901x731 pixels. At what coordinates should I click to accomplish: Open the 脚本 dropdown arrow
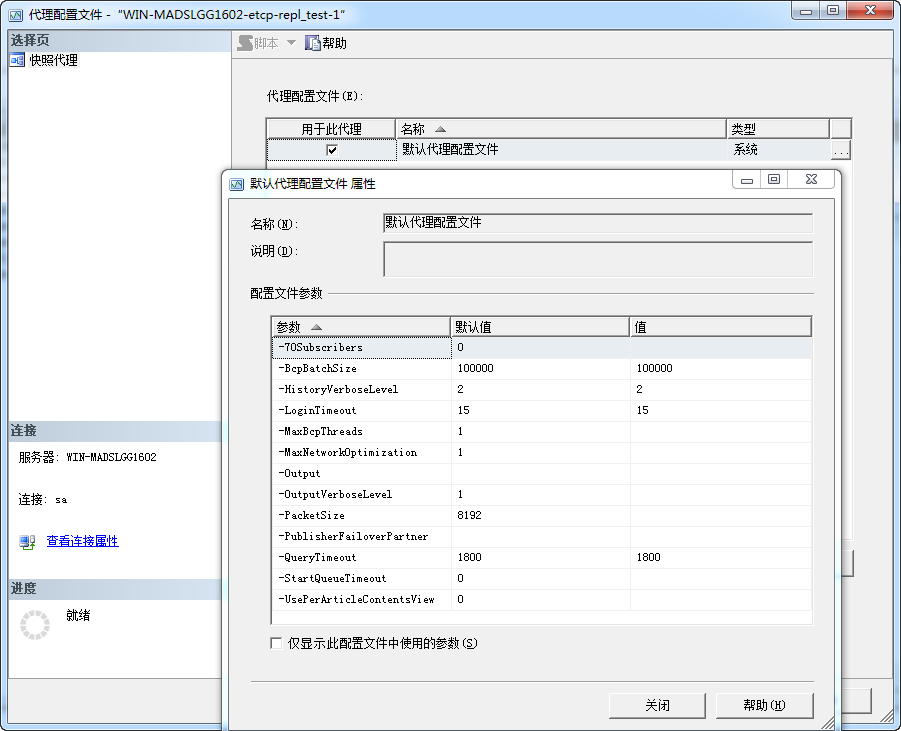(x=291, y=43)
